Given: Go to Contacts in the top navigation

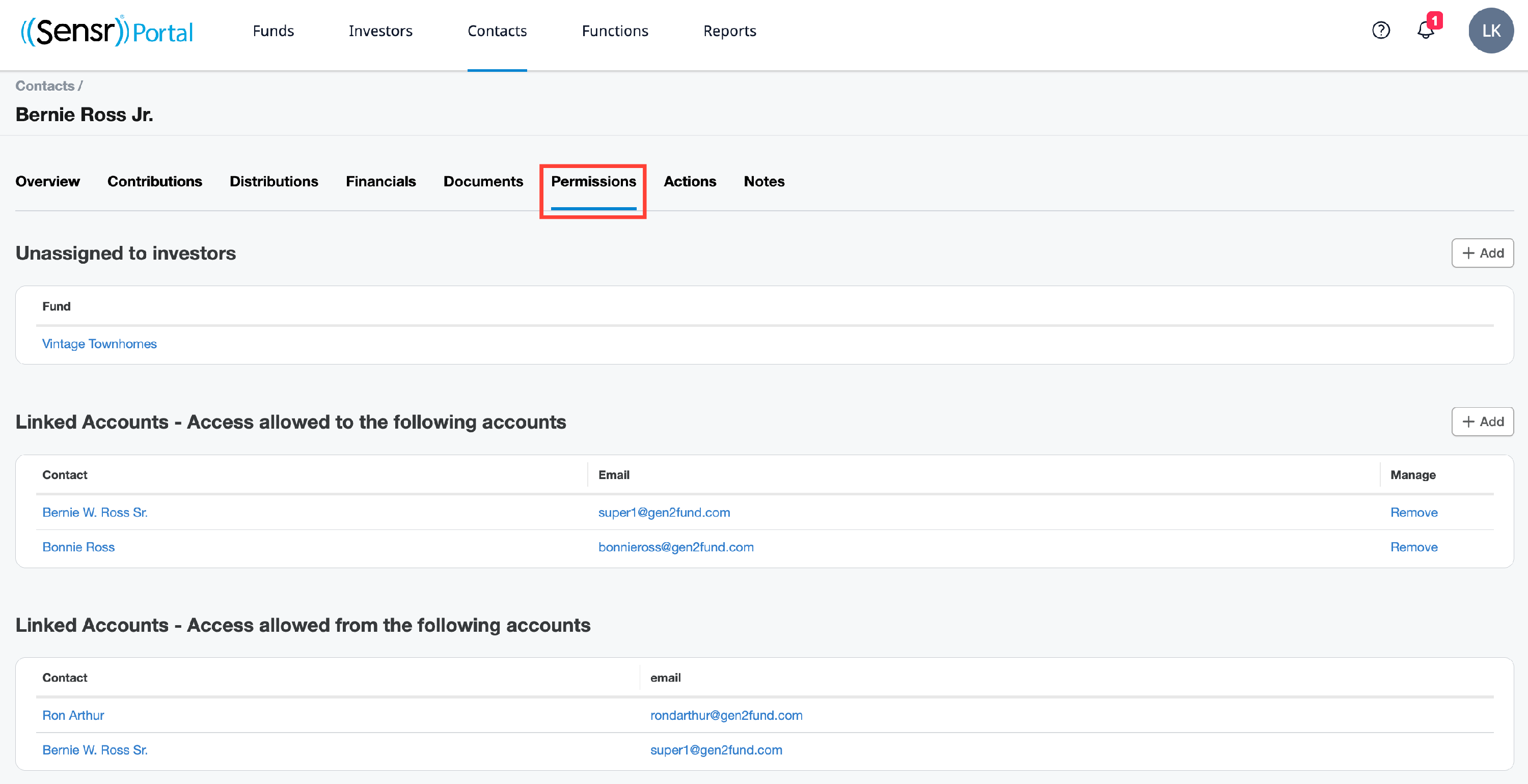Looking at the screenshot, I should pyautogui.click(x=497, y=31).
